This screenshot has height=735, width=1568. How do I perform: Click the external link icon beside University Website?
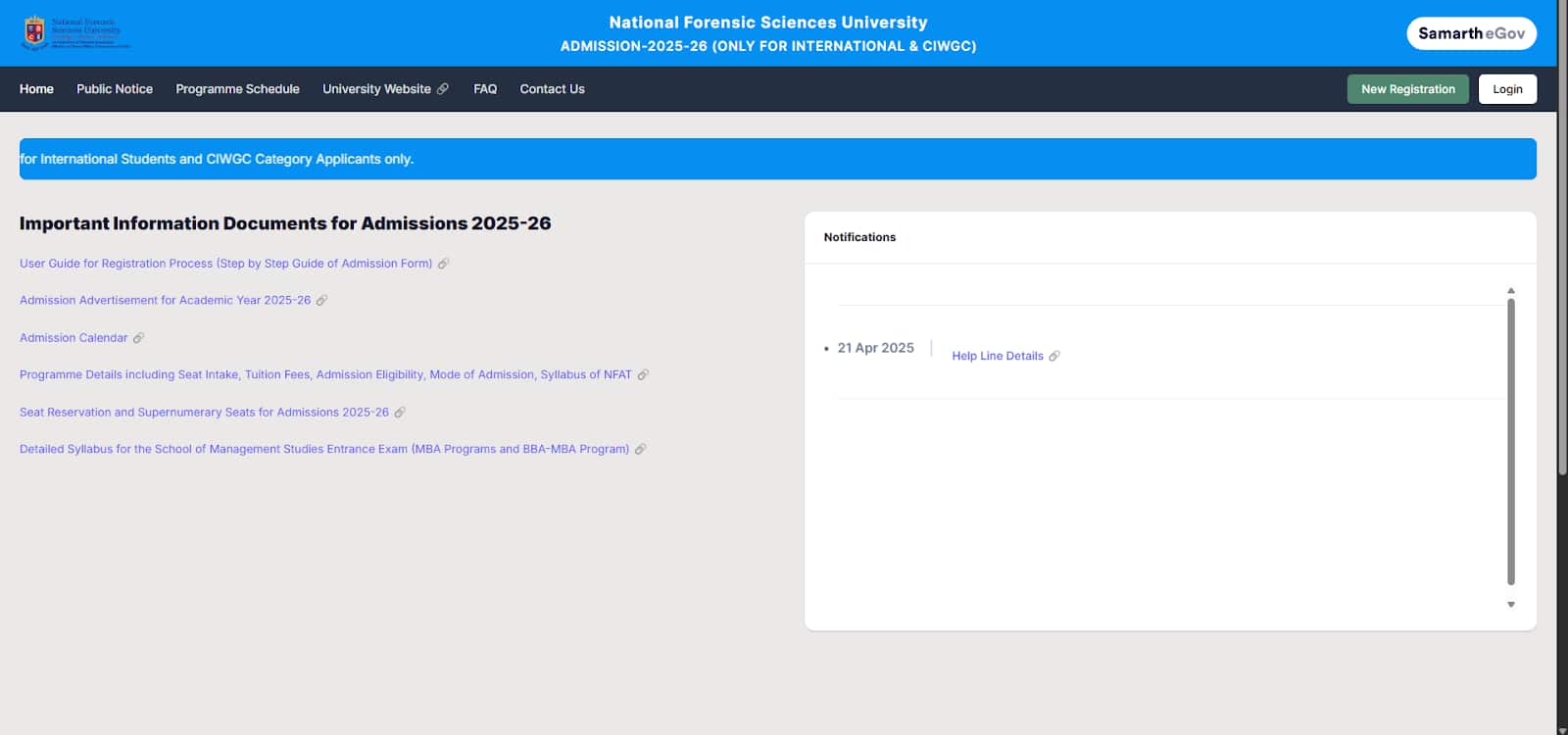tap(443, 89)
